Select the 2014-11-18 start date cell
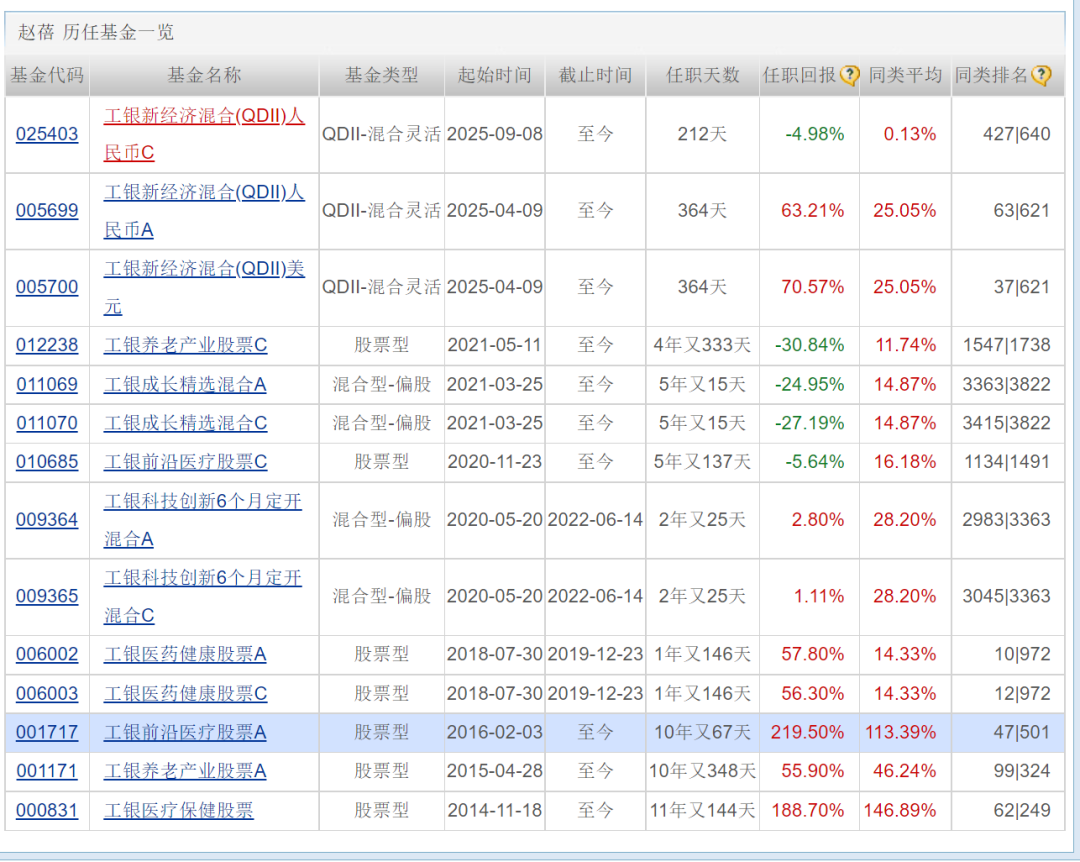 [495, 810]
